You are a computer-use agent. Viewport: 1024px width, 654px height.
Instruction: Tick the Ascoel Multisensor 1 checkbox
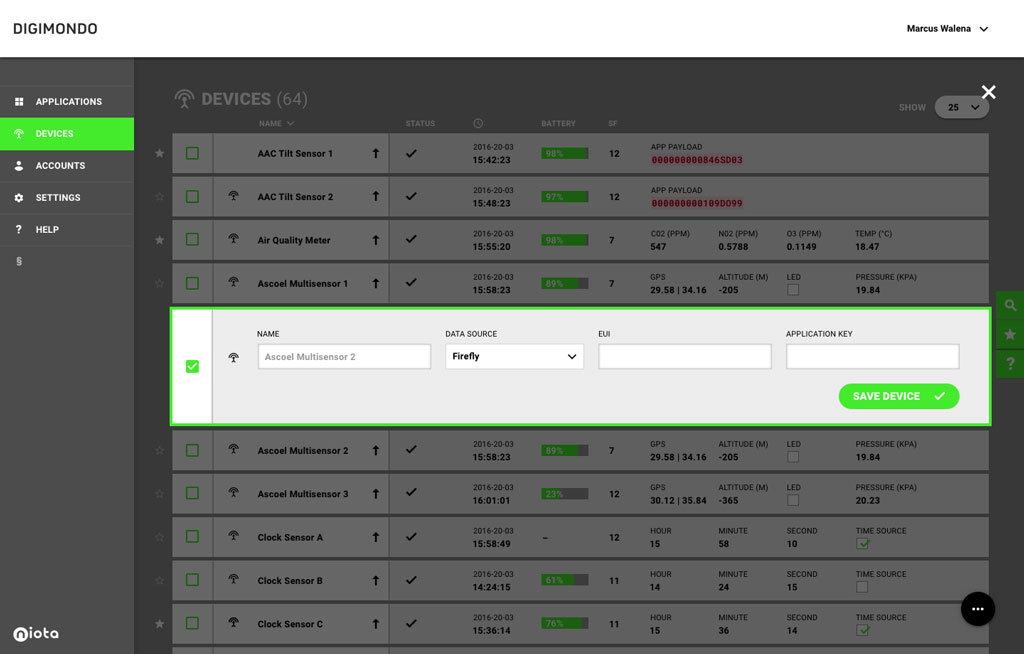click(192, 284)
